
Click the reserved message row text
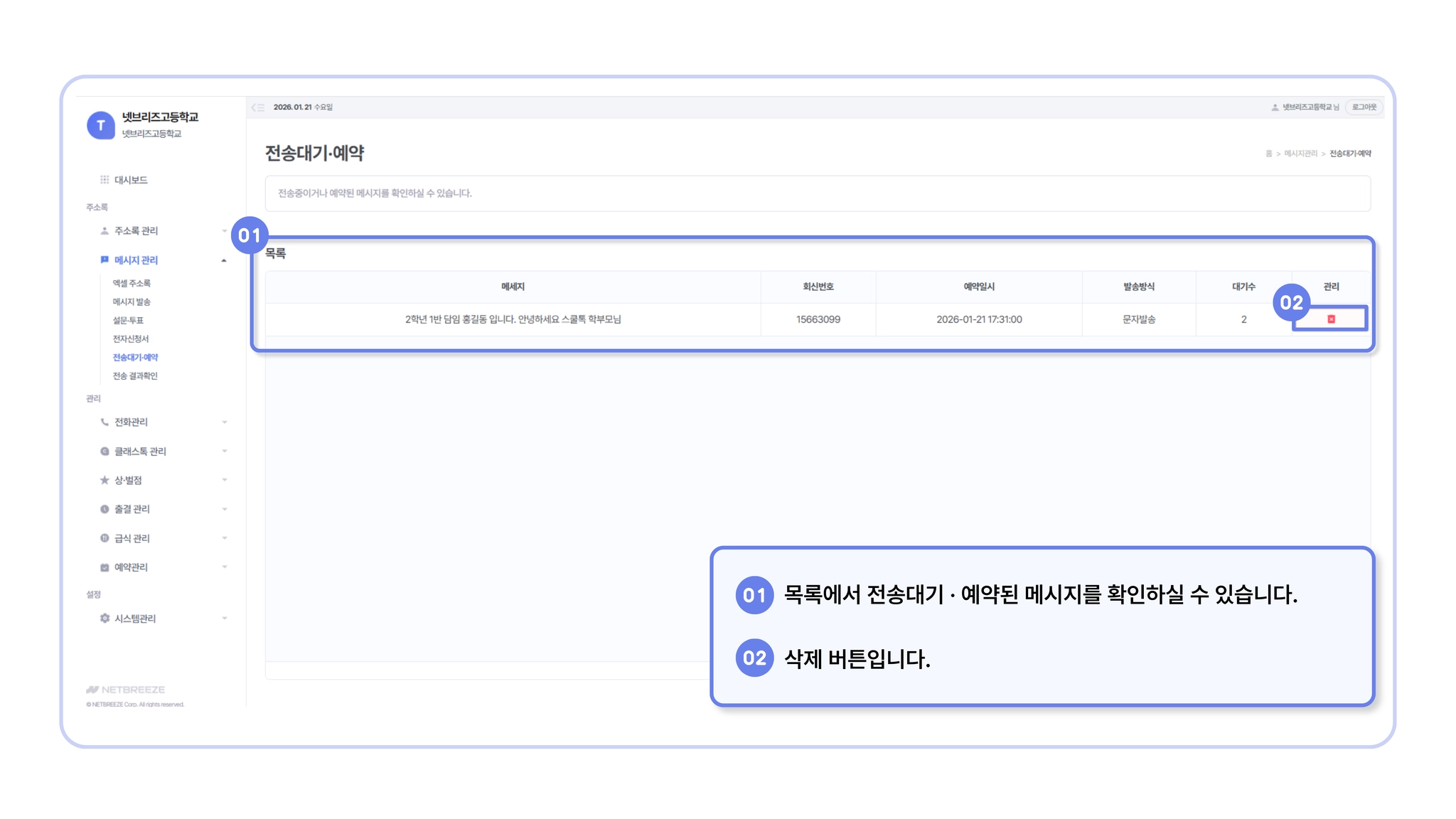(x=513, y=320)
